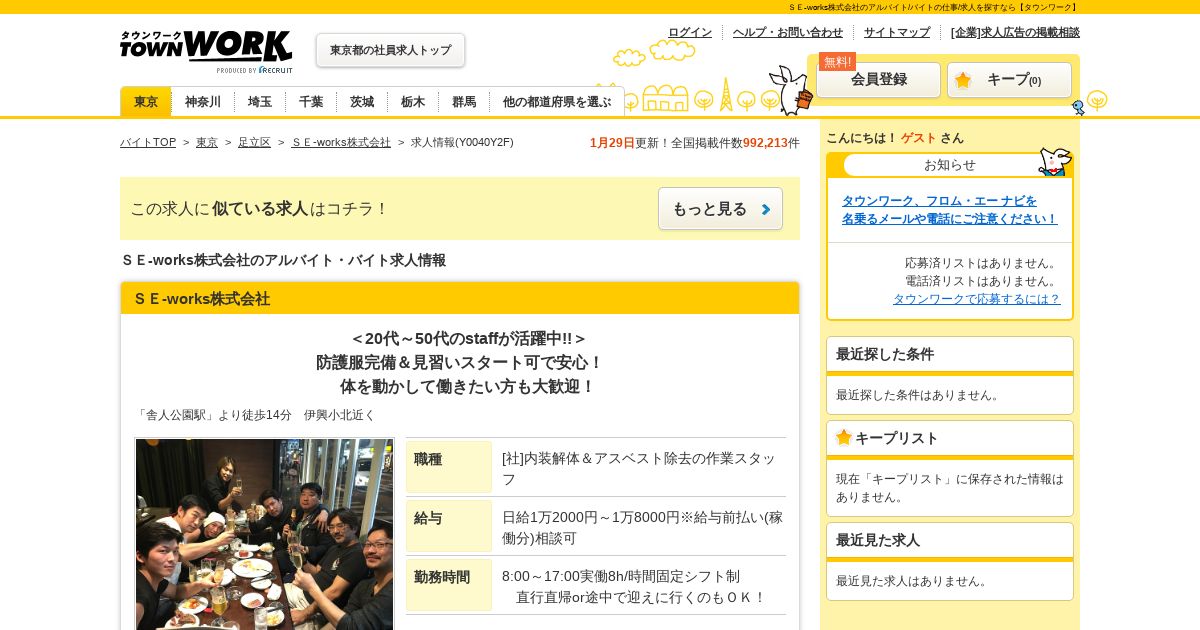Click the TownWork logo

coord(206,51)
